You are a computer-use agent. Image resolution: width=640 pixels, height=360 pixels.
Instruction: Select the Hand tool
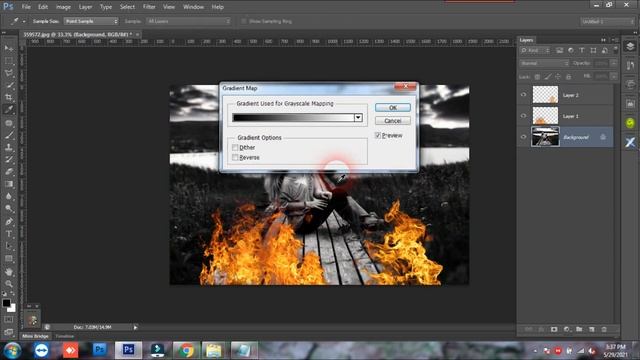tap(9, 271)
